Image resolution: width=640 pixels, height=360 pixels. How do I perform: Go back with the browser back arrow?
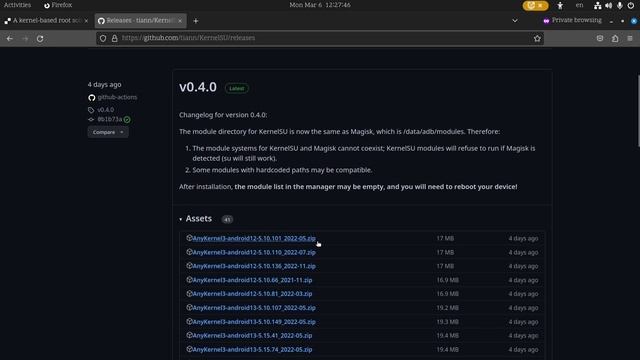(x=9, y=38)
